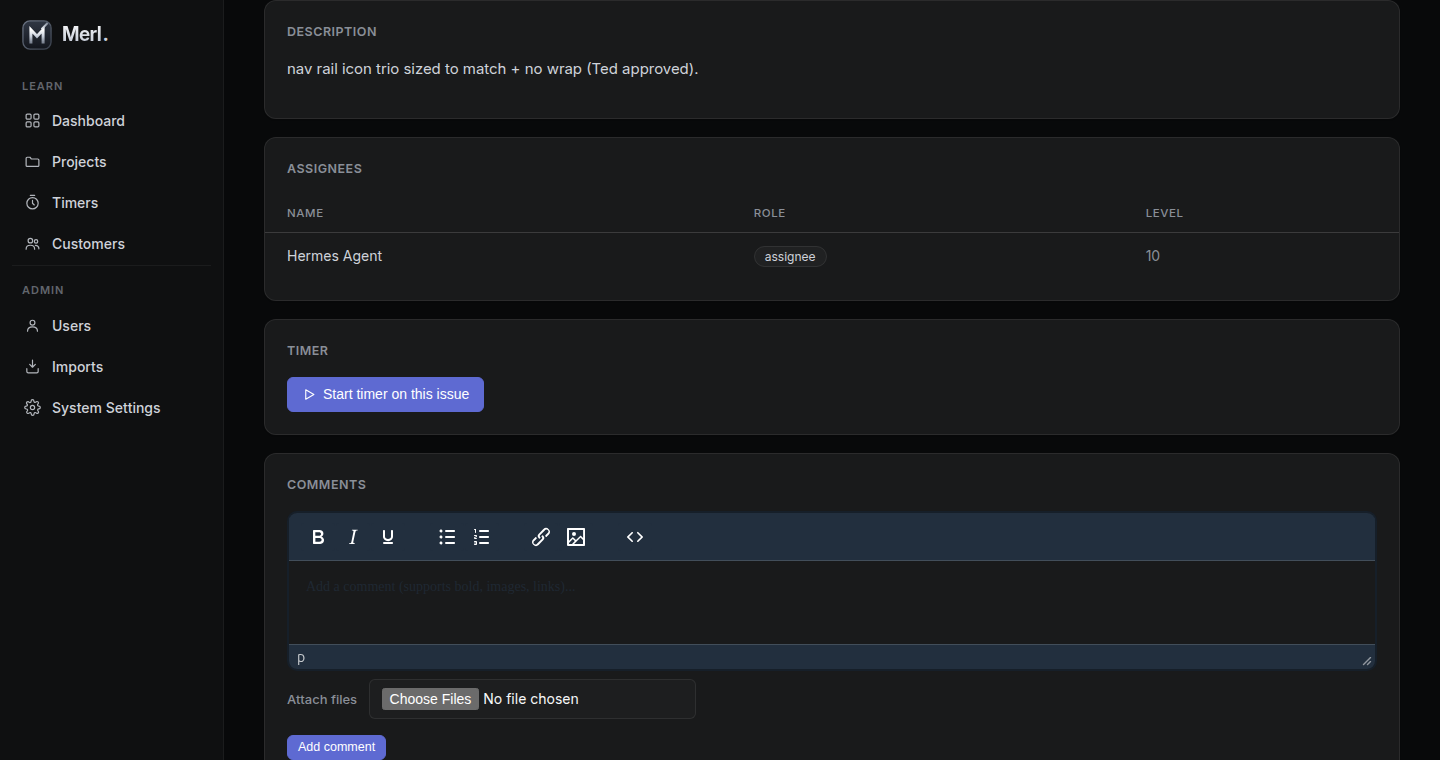The image size is (1440, 760).
Task: Click the level value 10
Action: [1153, 256]
